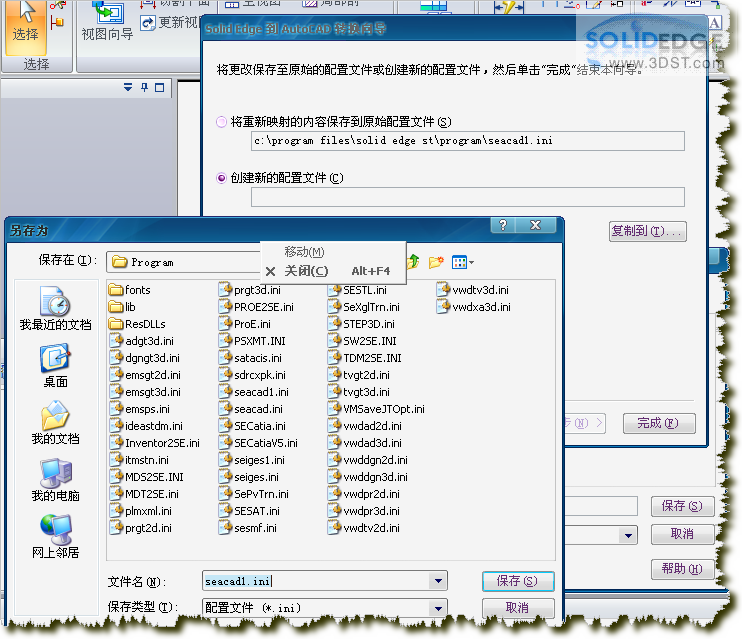This screenshot has height=639, width=742.
Task: Click the new configuration file path field
Action: 468,197
